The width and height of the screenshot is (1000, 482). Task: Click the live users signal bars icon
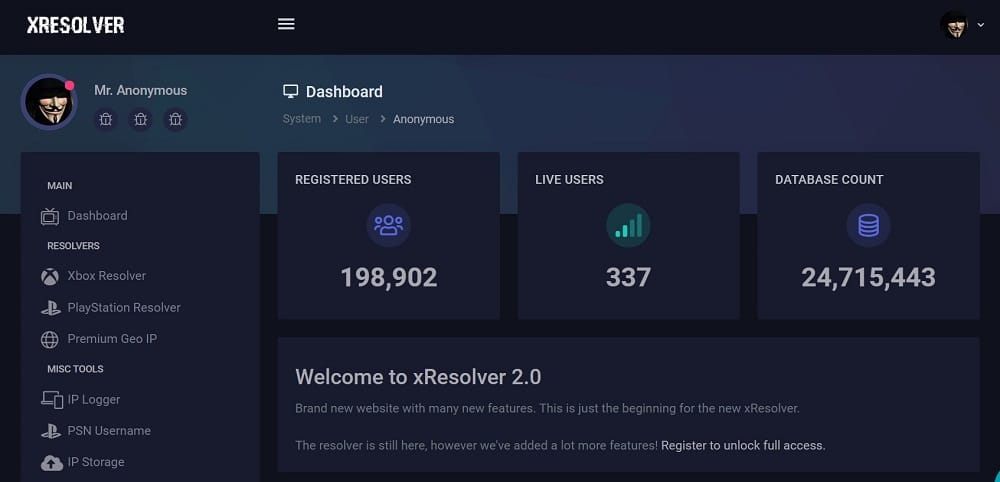coord(628,226)
